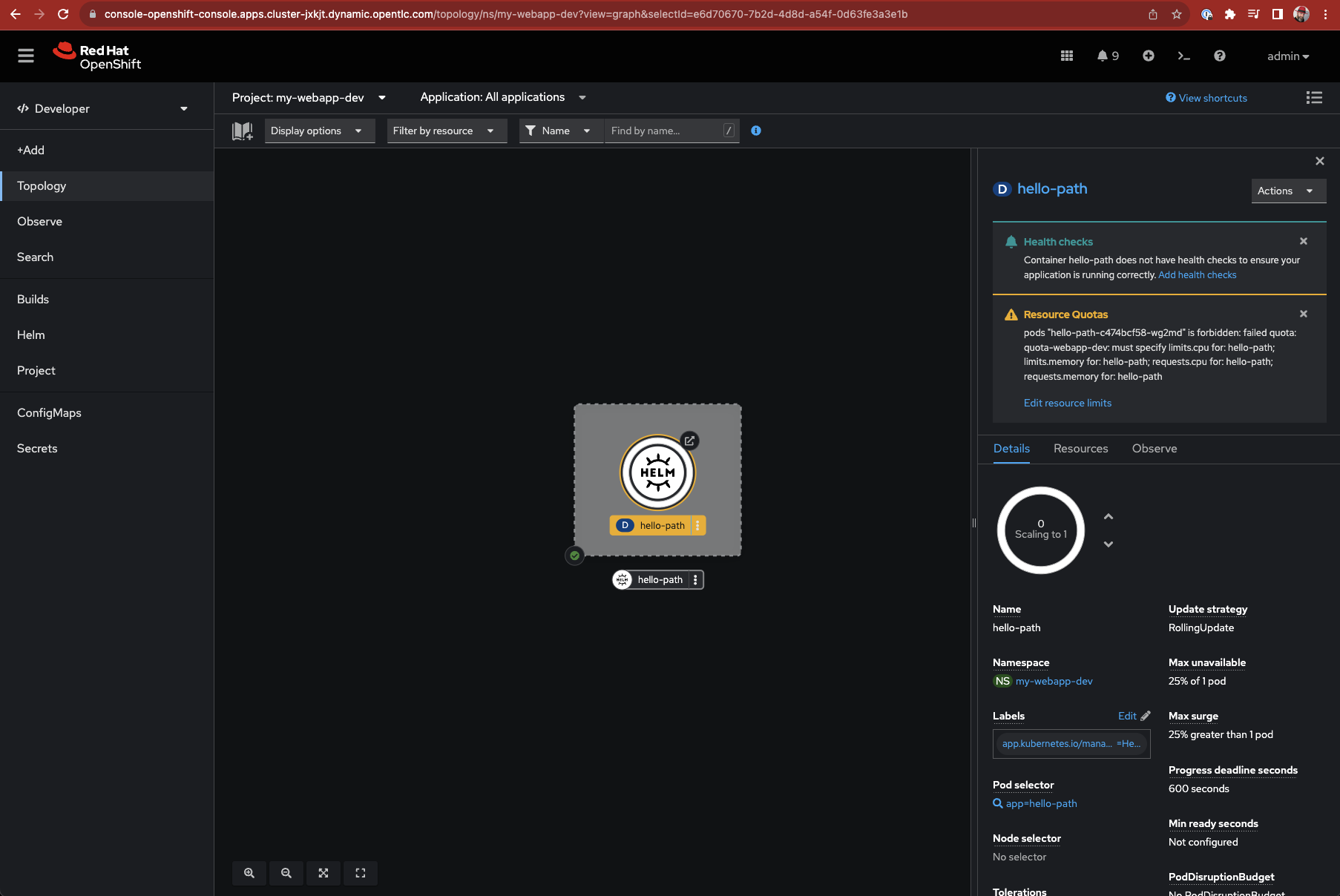Open URL of hello-path node
This screenshot has width=1340, height=896.
click(x=689, y=441)
